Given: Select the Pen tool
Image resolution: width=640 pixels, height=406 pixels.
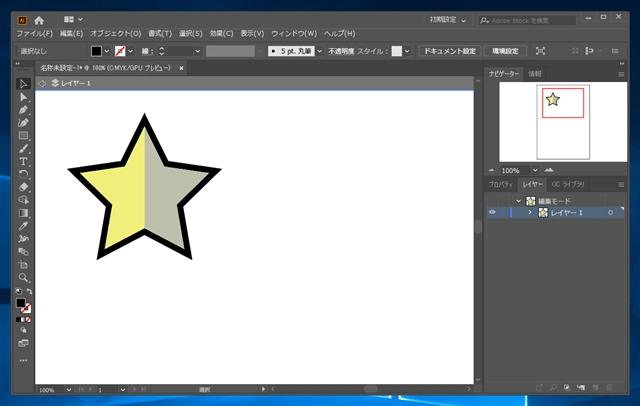Looking at the screenshot, I should pyautogui.click(x=23, y=110).
